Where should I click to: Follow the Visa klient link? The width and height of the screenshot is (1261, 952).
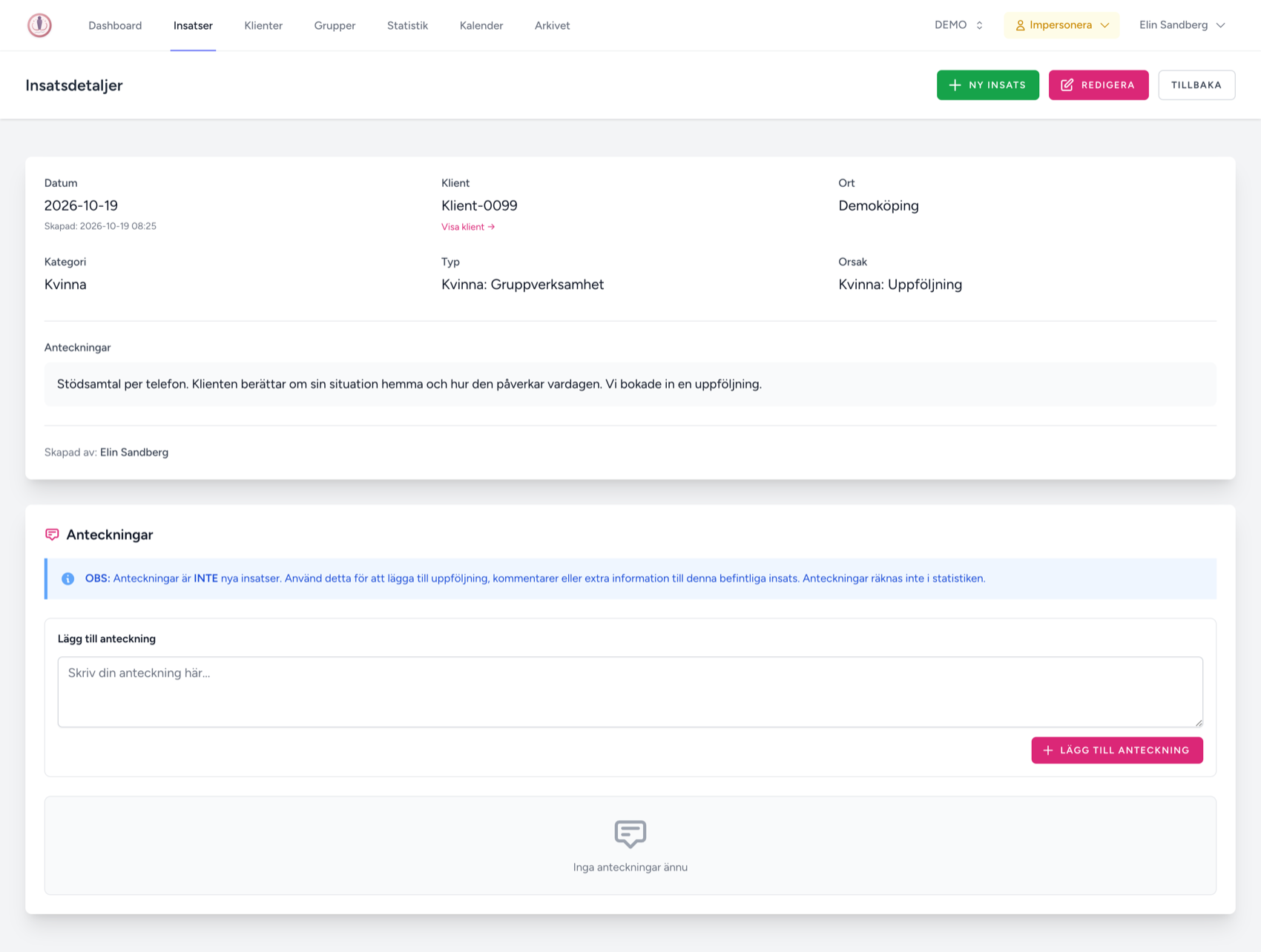tap(468, 227)
